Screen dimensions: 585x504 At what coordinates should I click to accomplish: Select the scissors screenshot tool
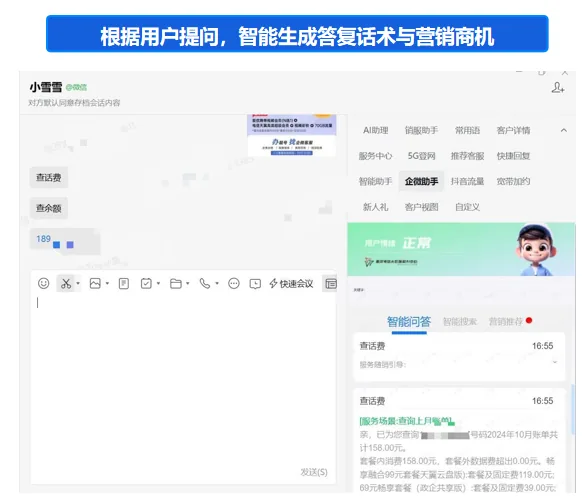[66, 284]
